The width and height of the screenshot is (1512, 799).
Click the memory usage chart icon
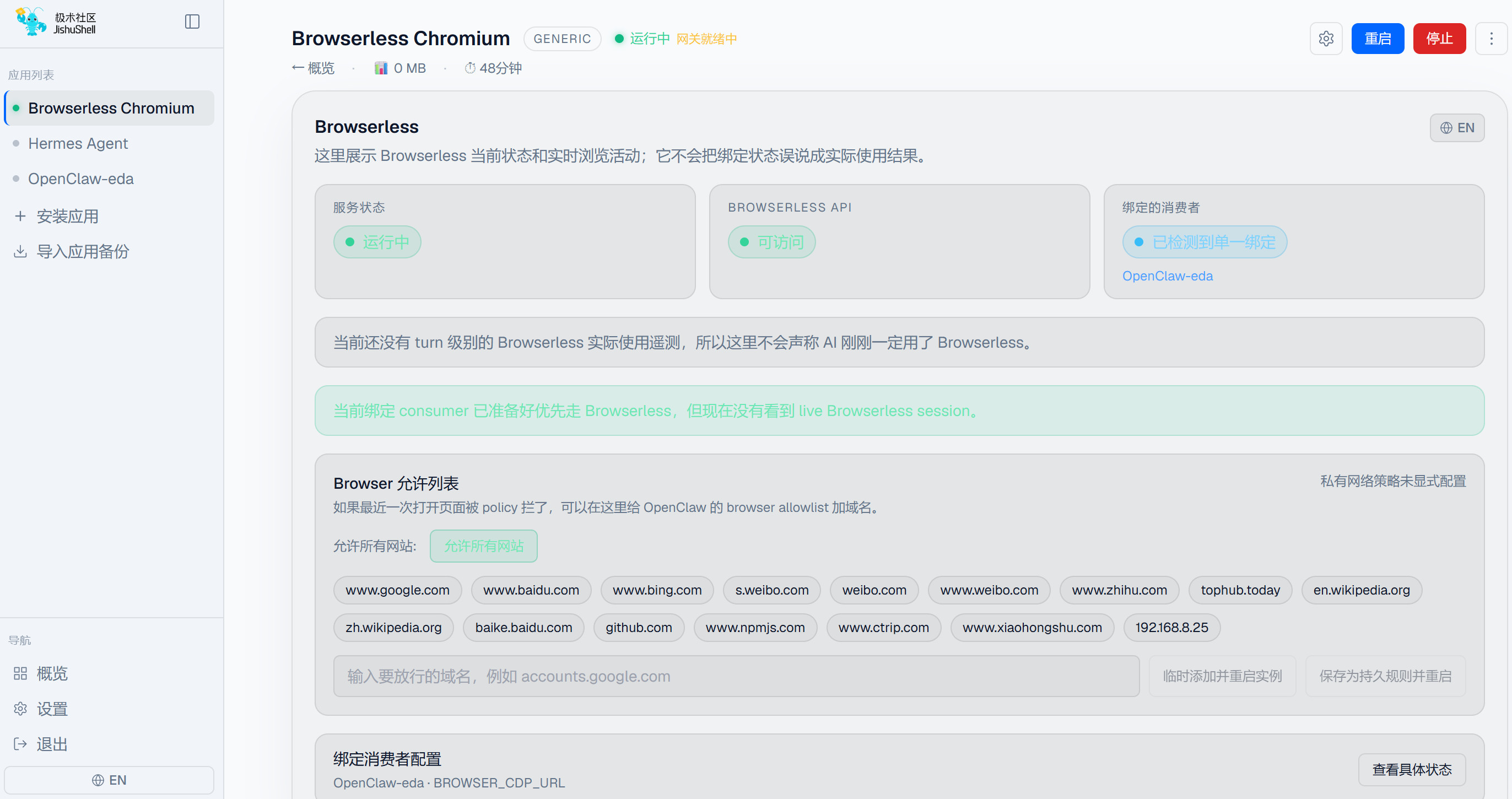point(381,68)
